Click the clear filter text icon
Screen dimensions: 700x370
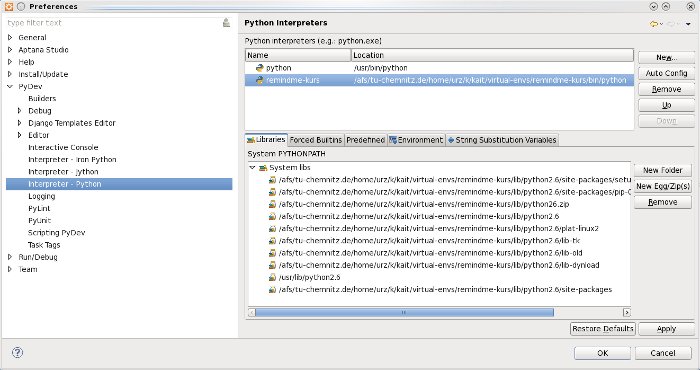tap(226, 23)
